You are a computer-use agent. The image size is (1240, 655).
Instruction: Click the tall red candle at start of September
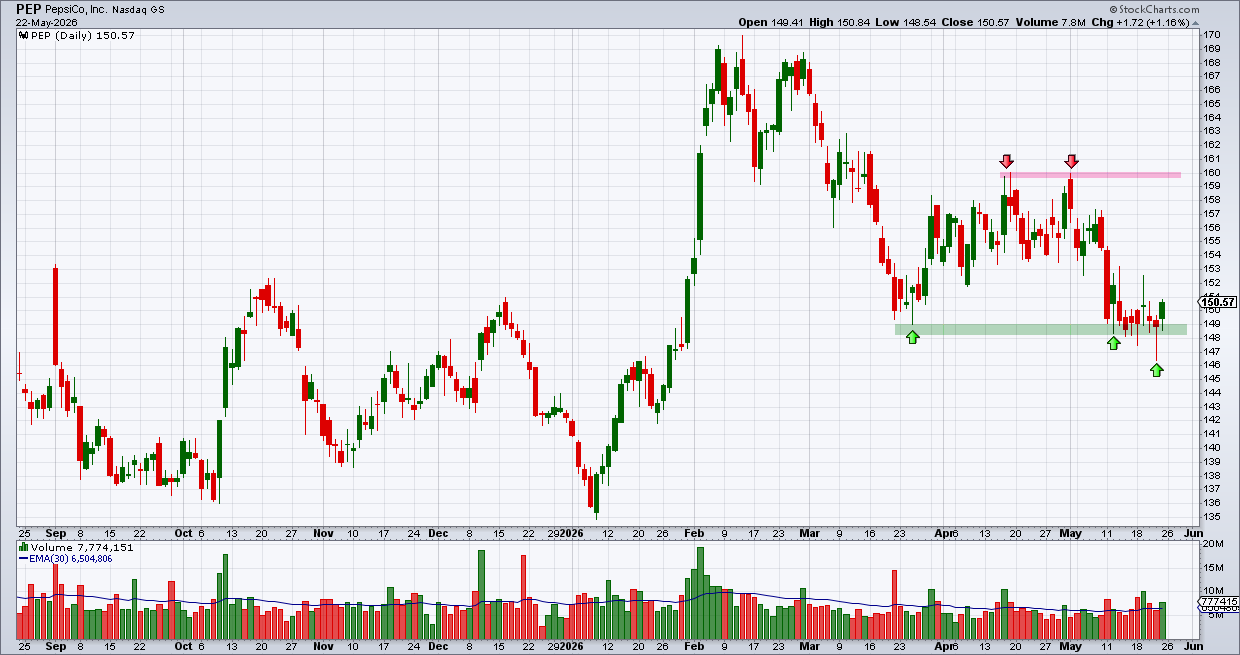[55, 316]
